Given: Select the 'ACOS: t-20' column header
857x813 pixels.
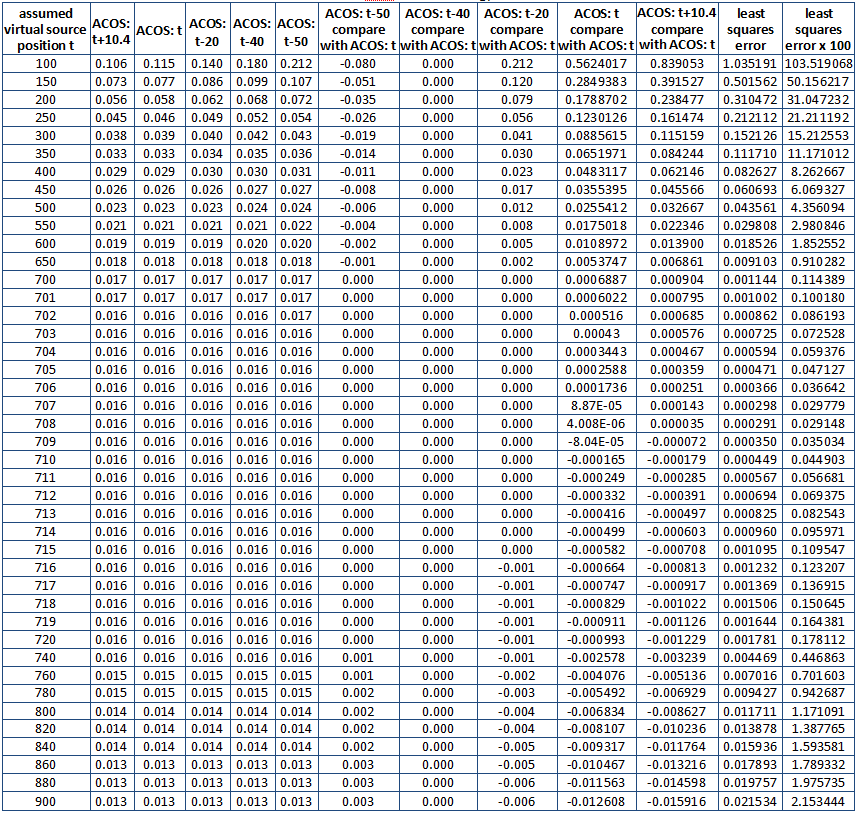Looking at the screenshot, I should pyautogui.click(x=207, y=29).
